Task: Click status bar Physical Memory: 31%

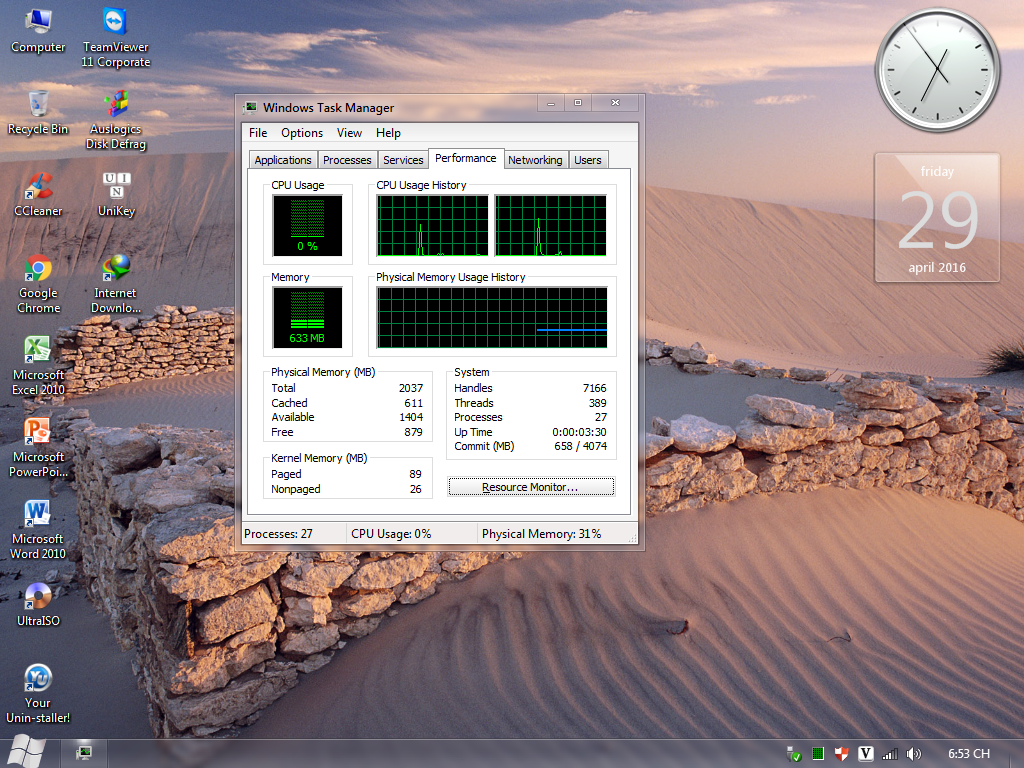Action: click(541, 534)
